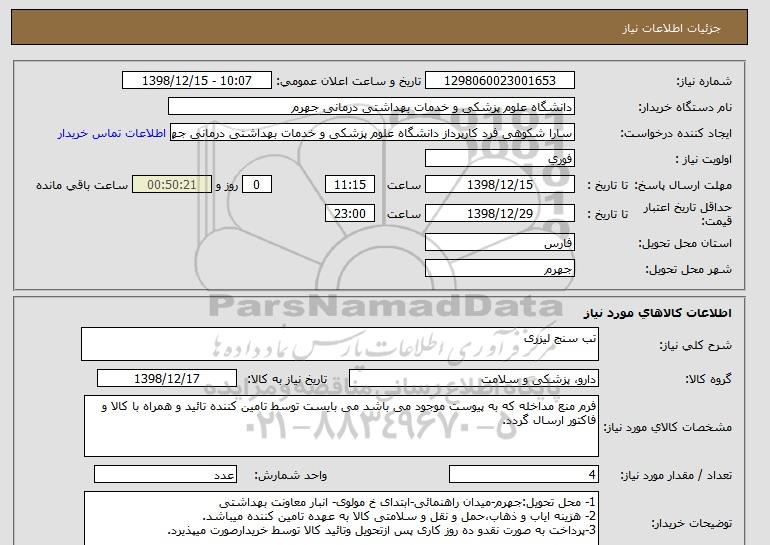Open buyer contact info link اطلاعات تماس خریدار
The width and height of the screenshot is (770, 545).
coord(112,134)
